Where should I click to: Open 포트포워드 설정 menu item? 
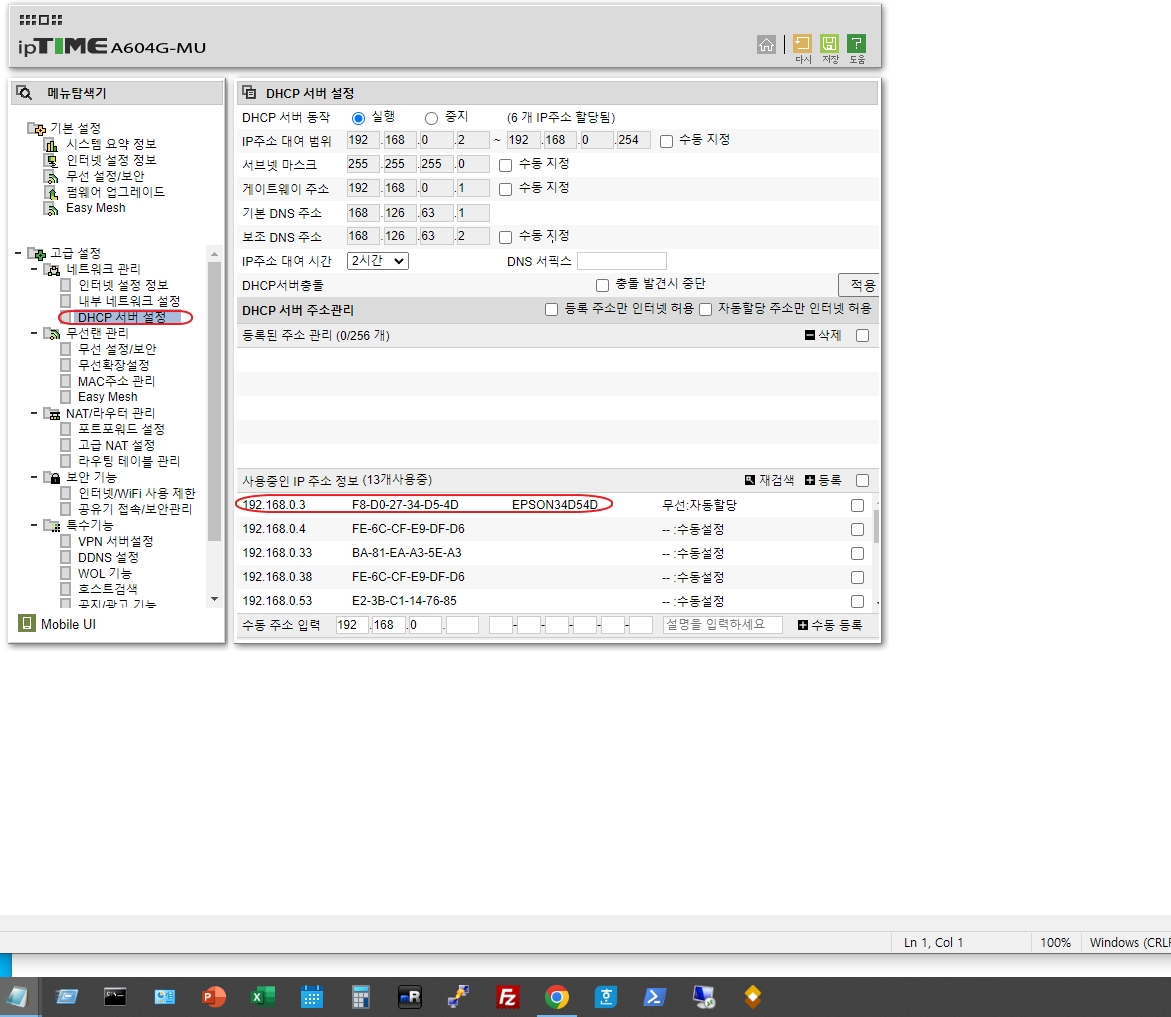coord(120,429)
